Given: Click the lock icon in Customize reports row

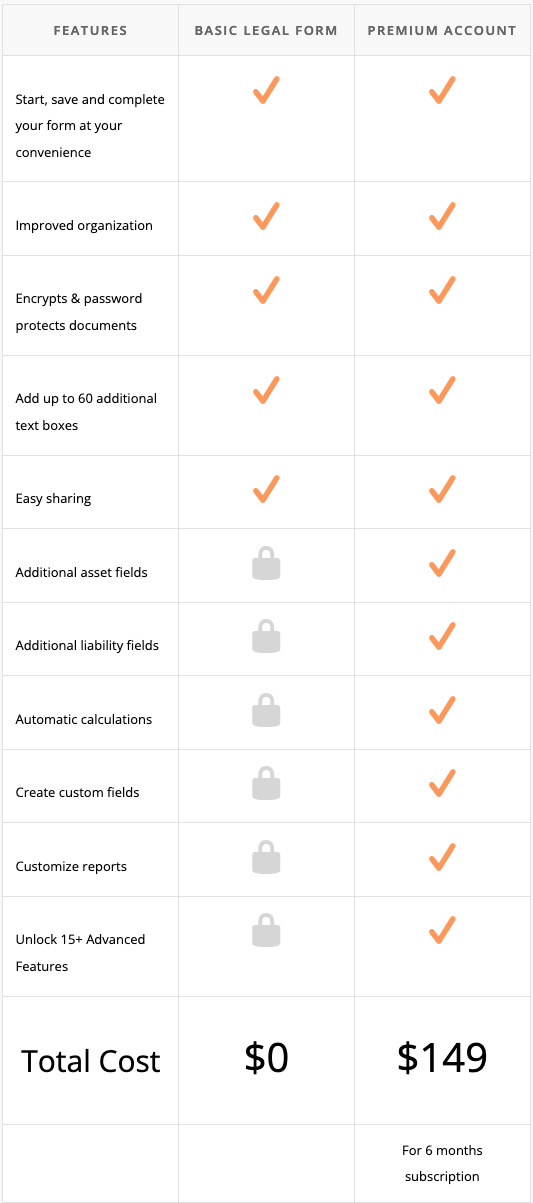Looking at the screenshot, I should click(266, 857).
